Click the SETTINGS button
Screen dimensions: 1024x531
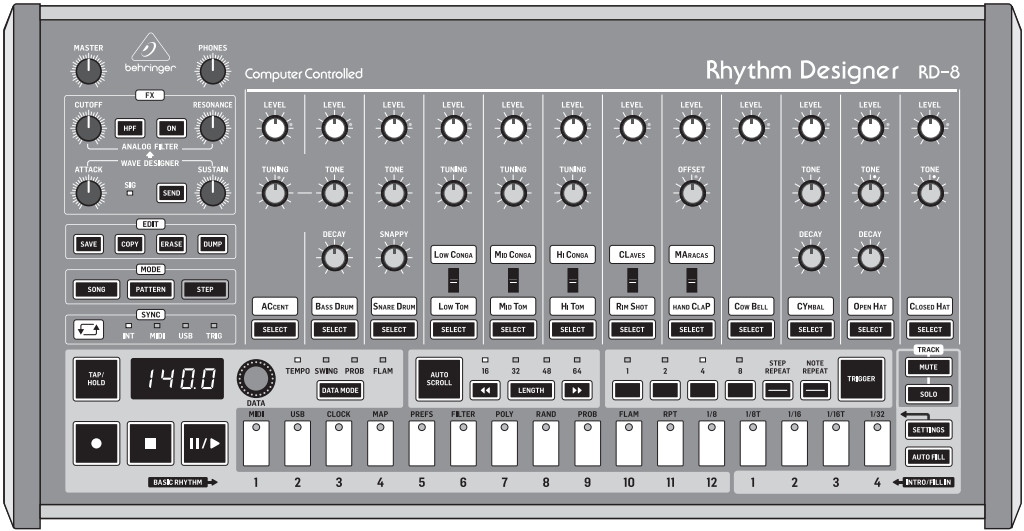928,430
